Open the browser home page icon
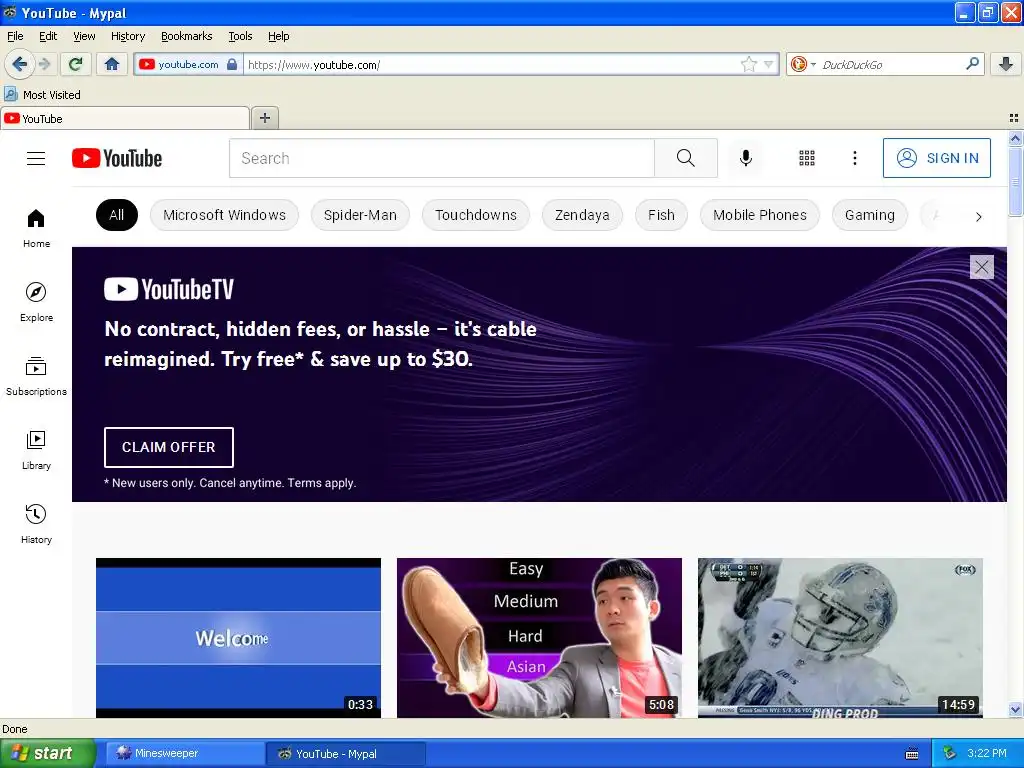Viewport: 1024px width, 768px height. 112,64
